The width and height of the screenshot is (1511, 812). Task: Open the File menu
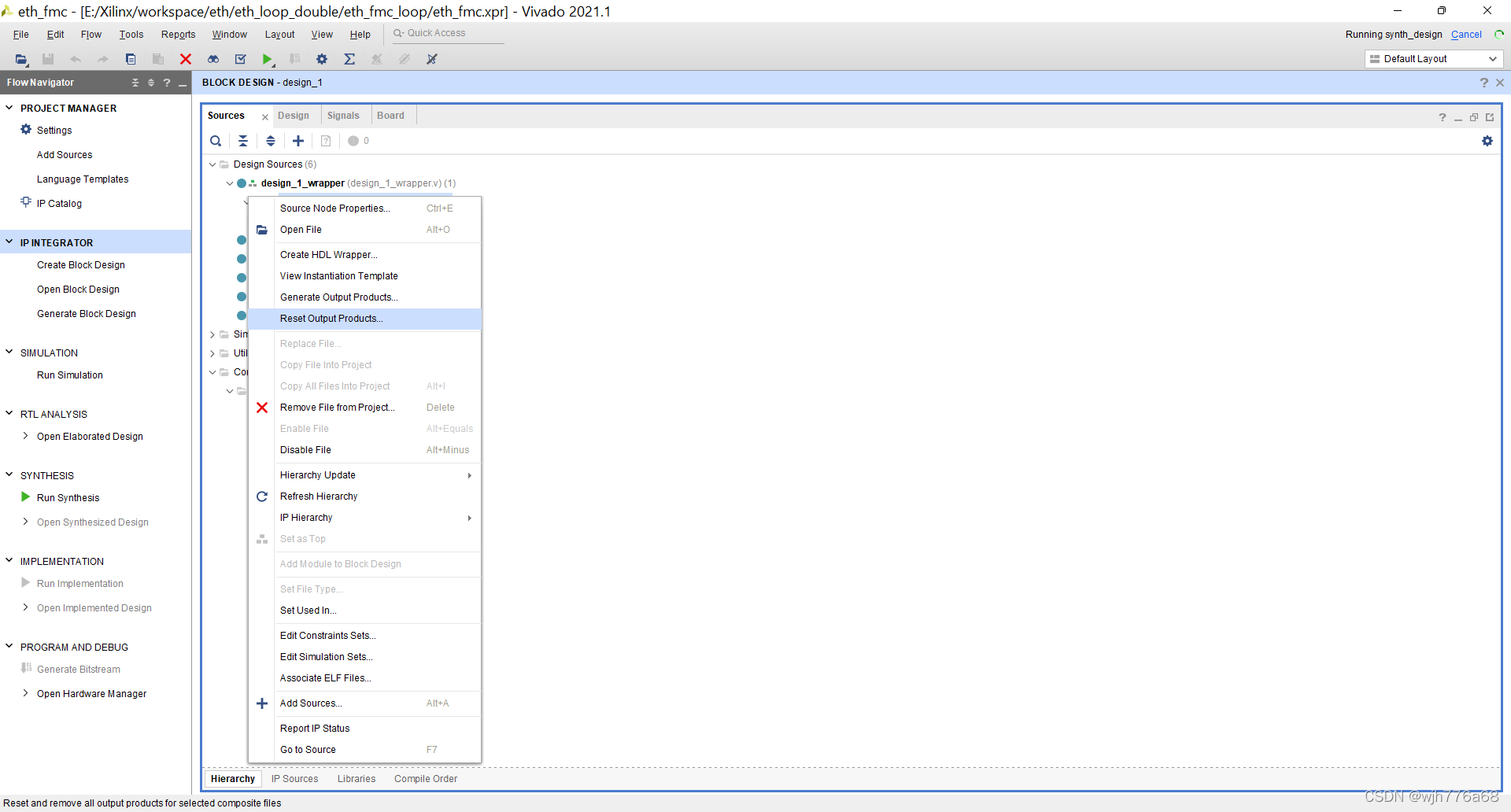click(21, 35)
